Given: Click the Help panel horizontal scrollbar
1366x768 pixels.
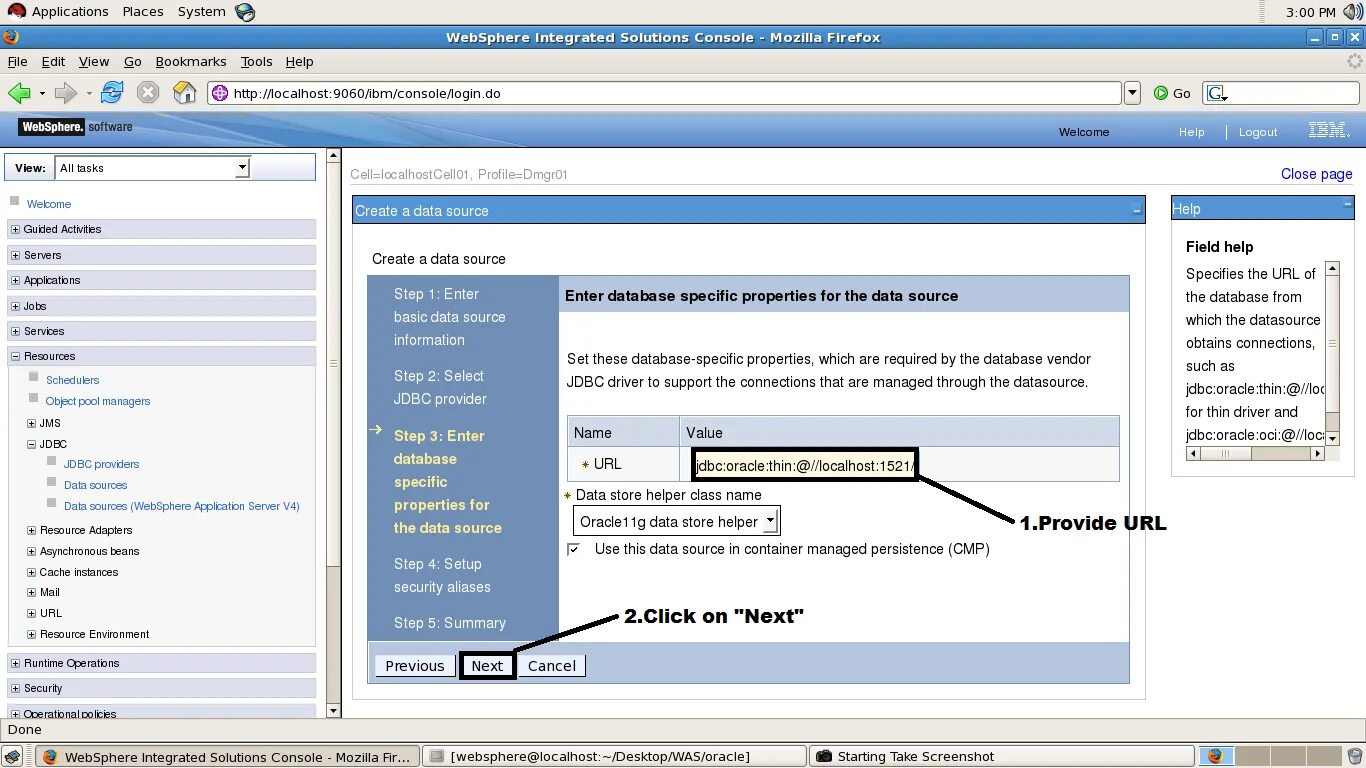Looking at the screenshot, I should pos(1255,453).
